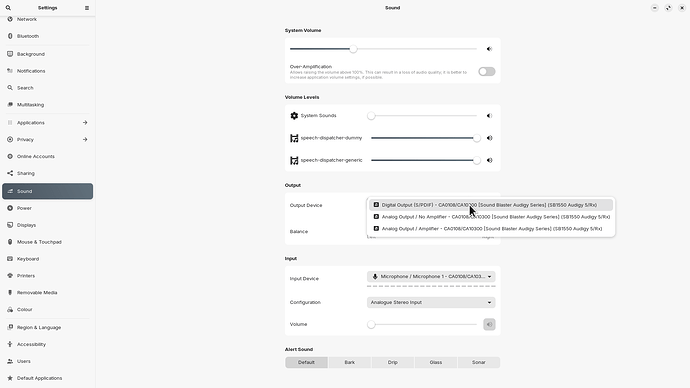Click the Users icon in sidebar
690x388 pixels.
click(x=10, y=361)
